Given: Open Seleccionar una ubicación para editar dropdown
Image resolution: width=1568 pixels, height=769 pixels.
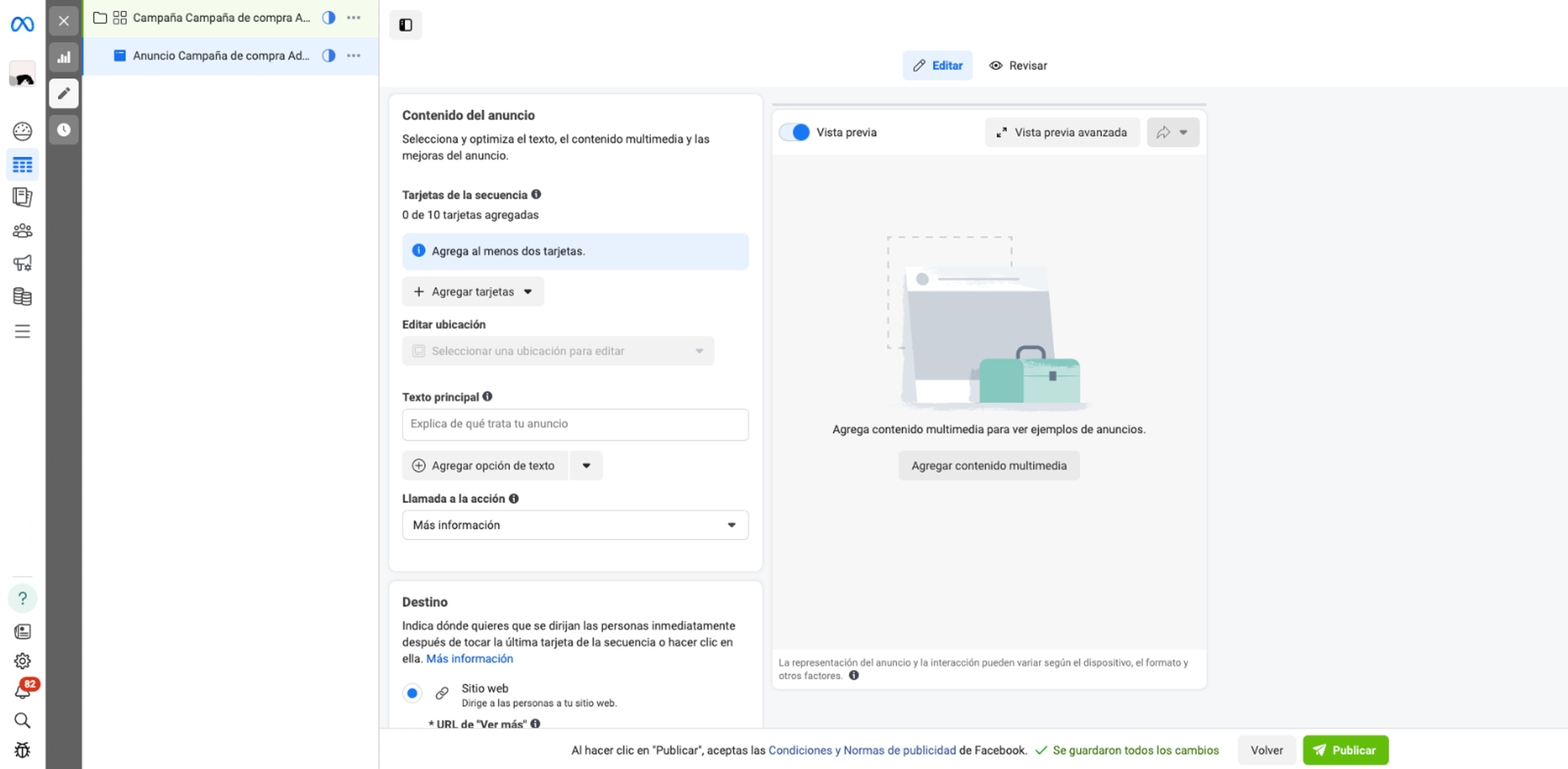Looking at the screenshot, I should pyautogui.click(x=558, y=351).
